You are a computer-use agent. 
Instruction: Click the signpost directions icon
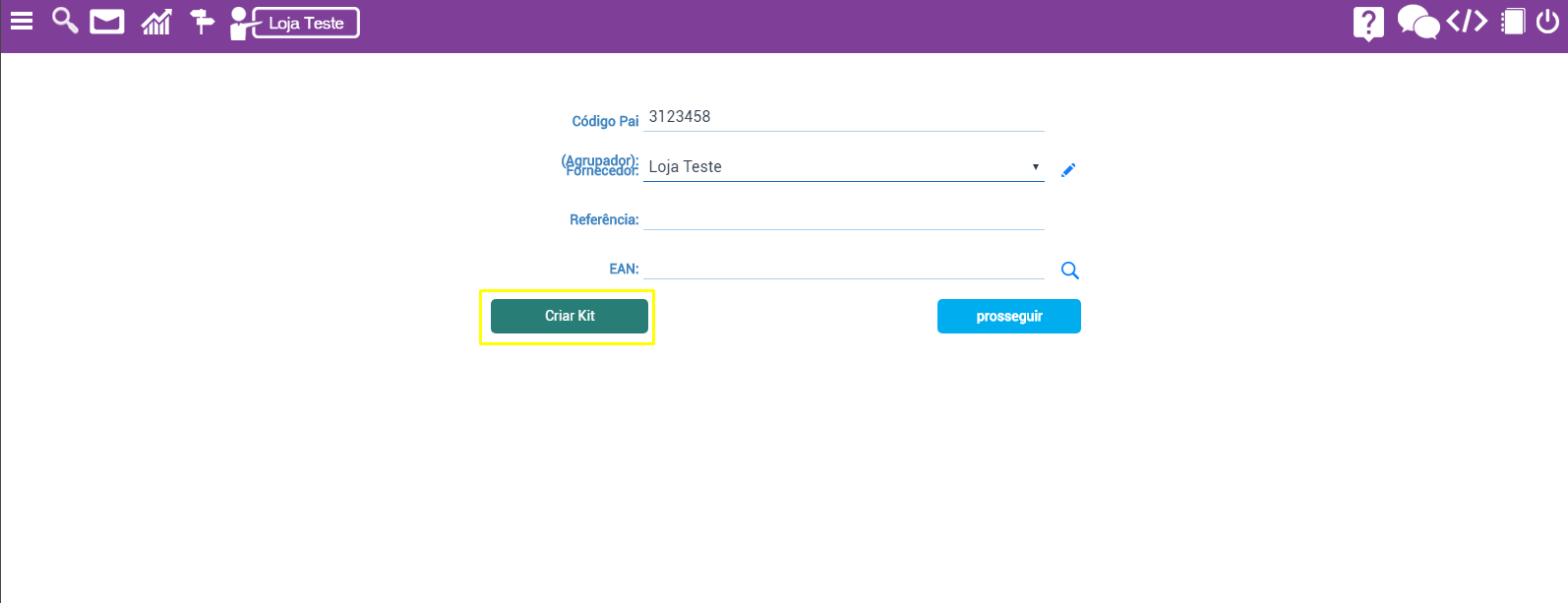point(202,22)
